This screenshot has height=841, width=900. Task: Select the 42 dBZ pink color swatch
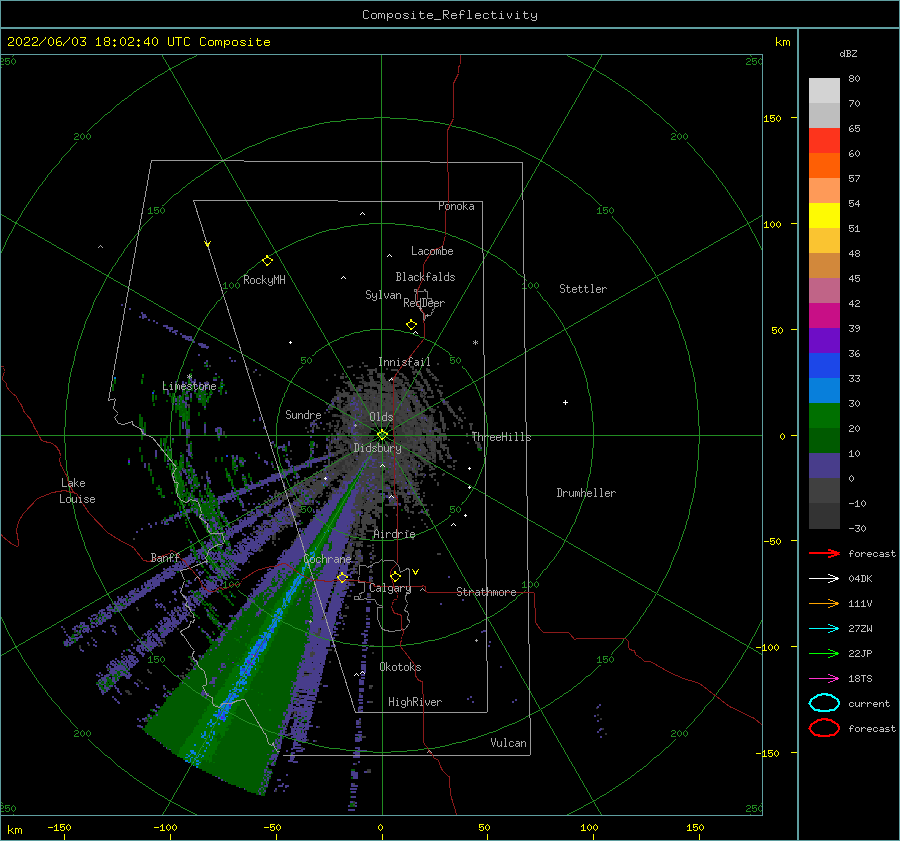click(x=824, y=290)
